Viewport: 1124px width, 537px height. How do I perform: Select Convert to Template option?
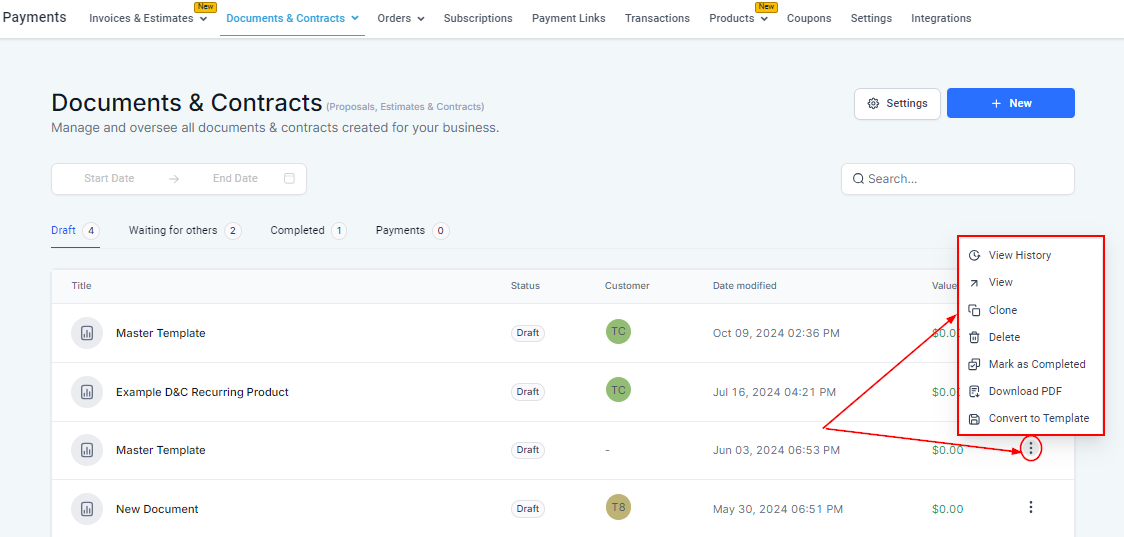pyautogui.click(x=1038, y=418)
